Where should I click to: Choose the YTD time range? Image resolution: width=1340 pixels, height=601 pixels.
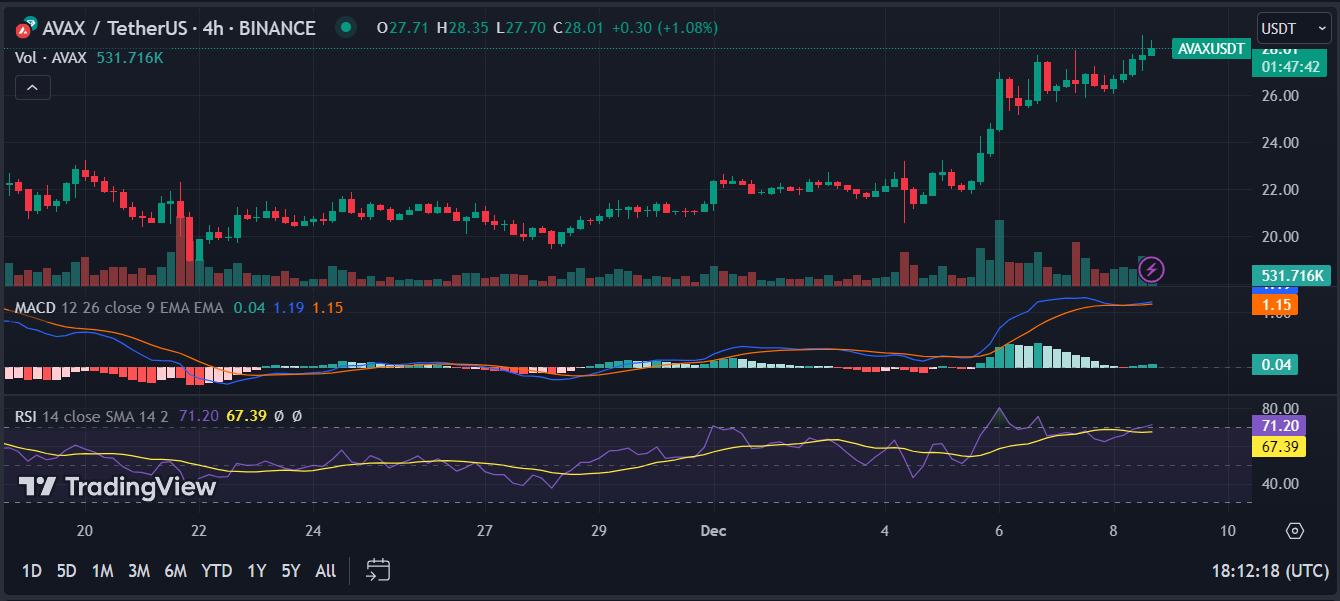pos(216,571)
